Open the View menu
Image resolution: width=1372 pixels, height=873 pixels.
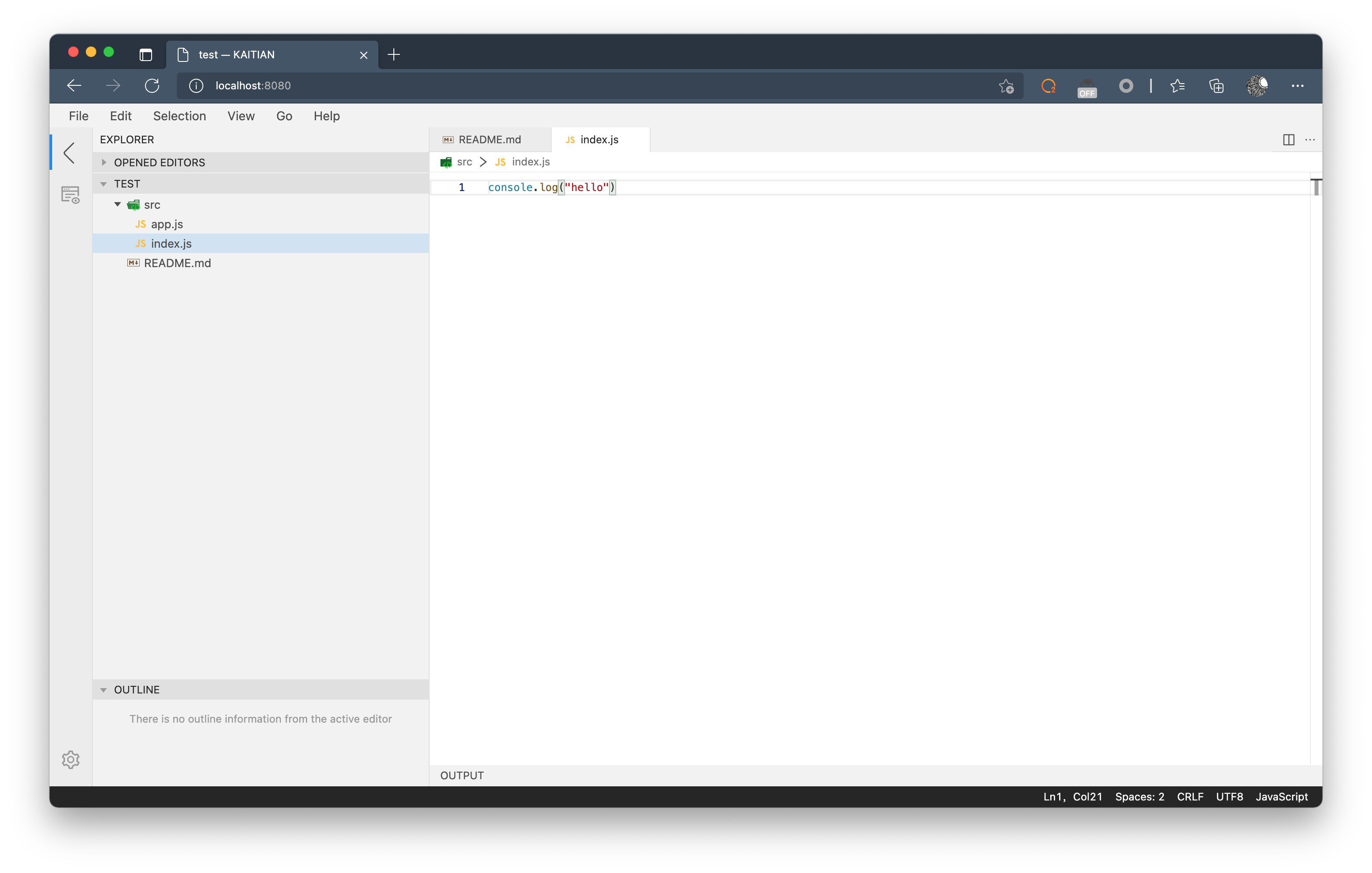click(241, 116)
